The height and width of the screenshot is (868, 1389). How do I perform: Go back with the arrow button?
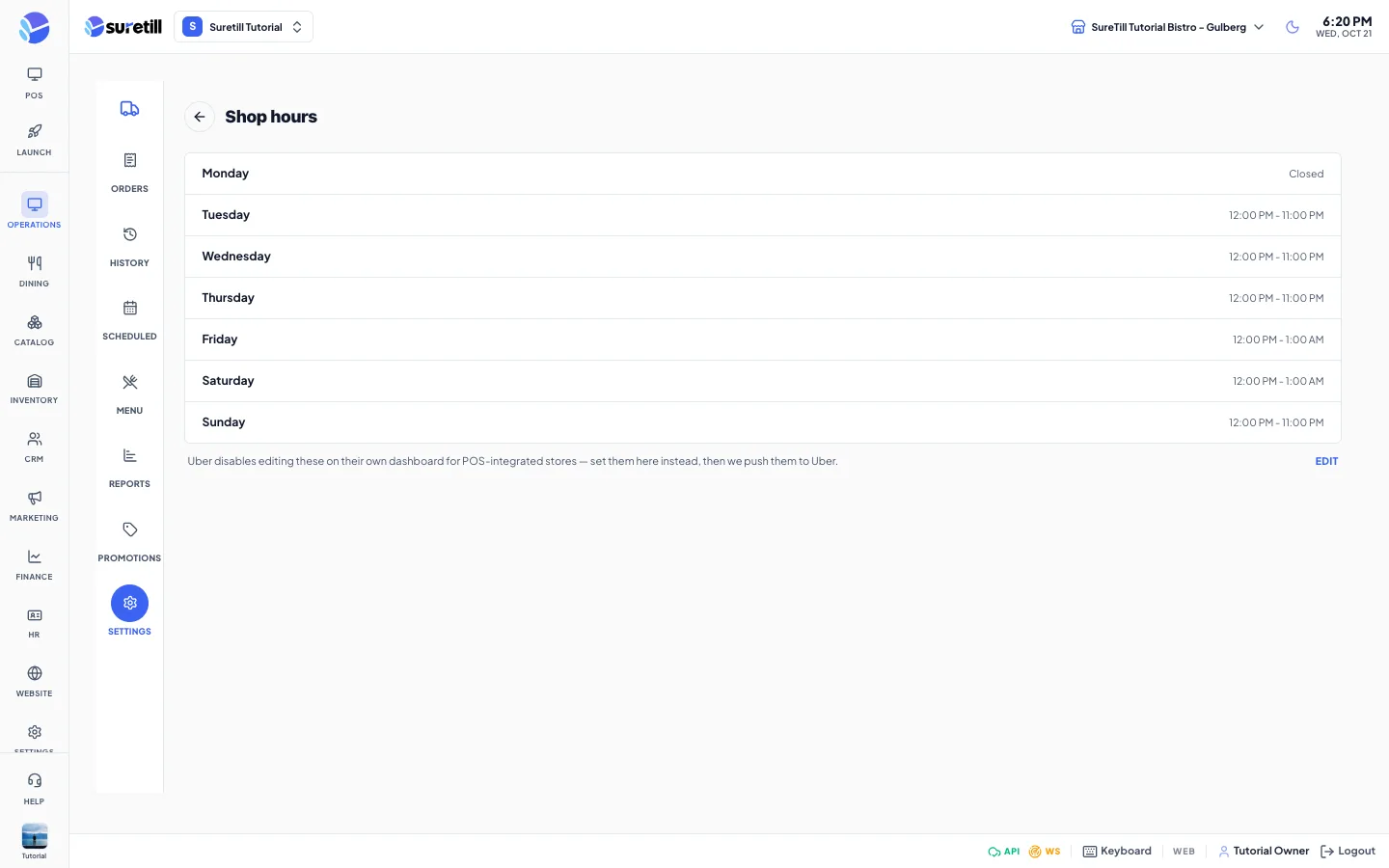[200, 117]
